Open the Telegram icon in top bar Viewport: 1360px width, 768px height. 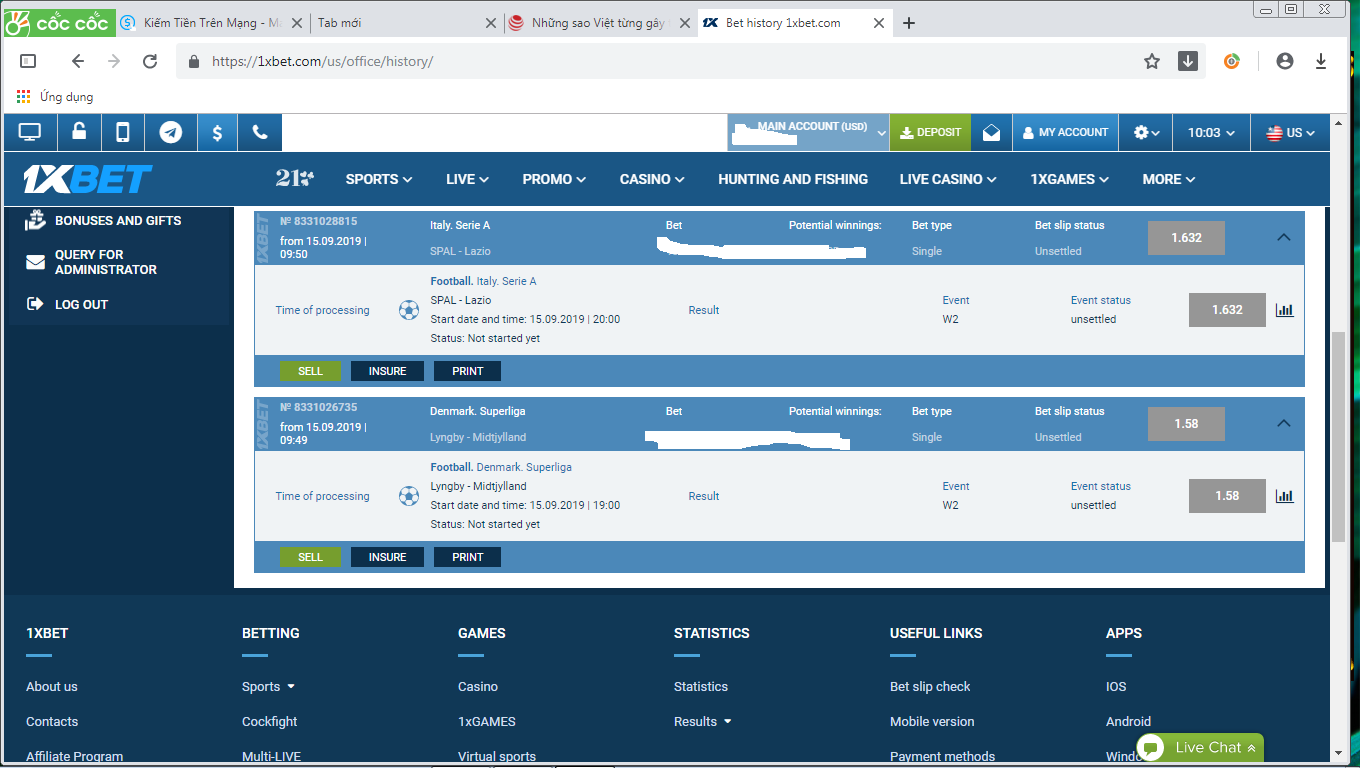pos(171,132)
